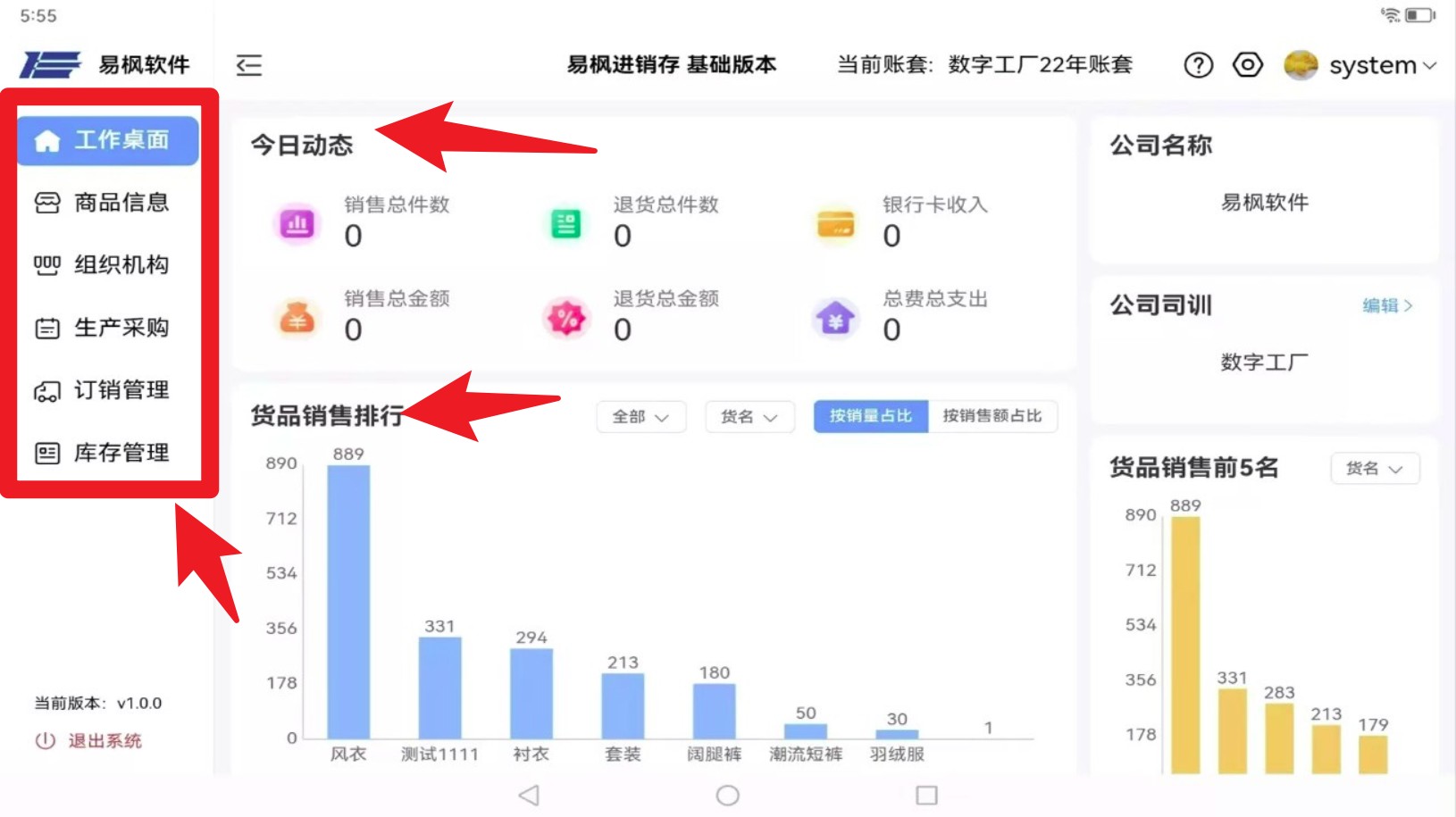Click the 当前账套 数字工厂22年账套 text
This screenshot has width=1456, height=817.
coord(984,65)
